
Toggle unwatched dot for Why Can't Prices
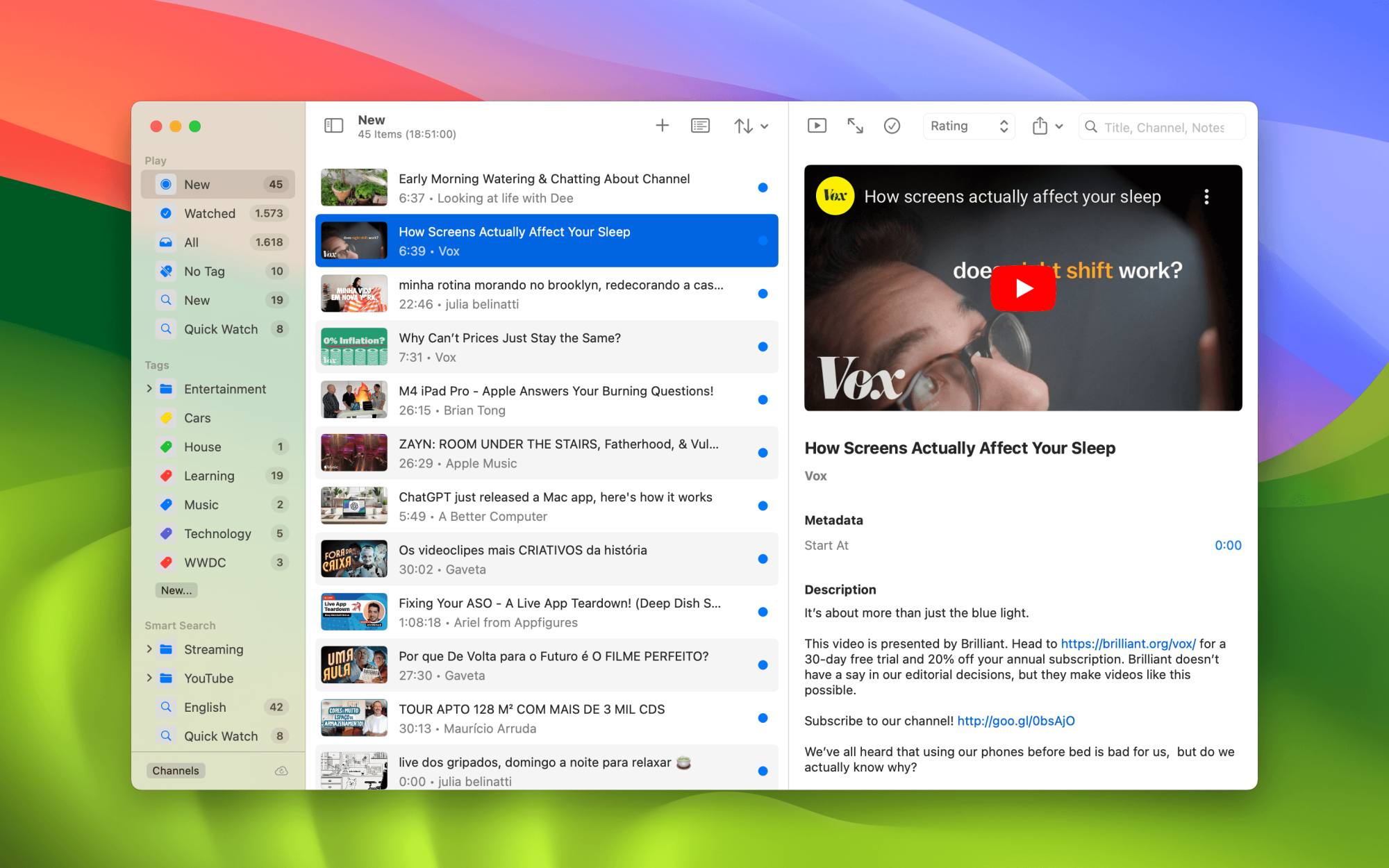click(763, 347)
